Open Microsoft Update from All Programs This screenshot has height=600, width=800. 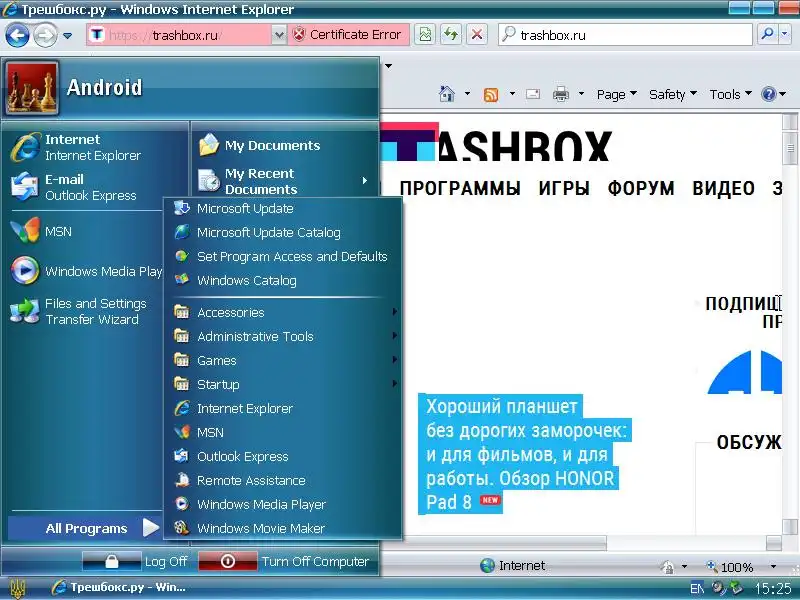coord(283,208)
